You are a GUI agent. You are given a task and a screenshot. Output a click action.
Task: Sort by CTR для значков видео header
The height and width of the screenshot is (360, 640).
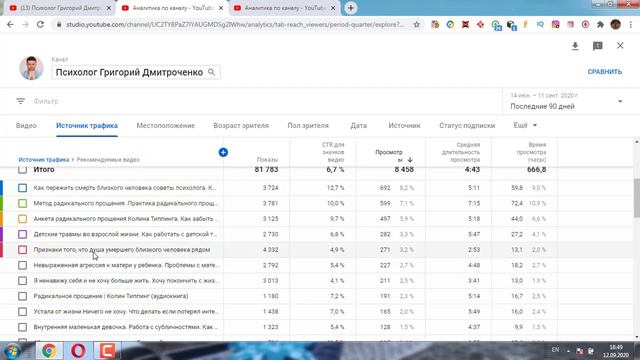coord(333,152)
